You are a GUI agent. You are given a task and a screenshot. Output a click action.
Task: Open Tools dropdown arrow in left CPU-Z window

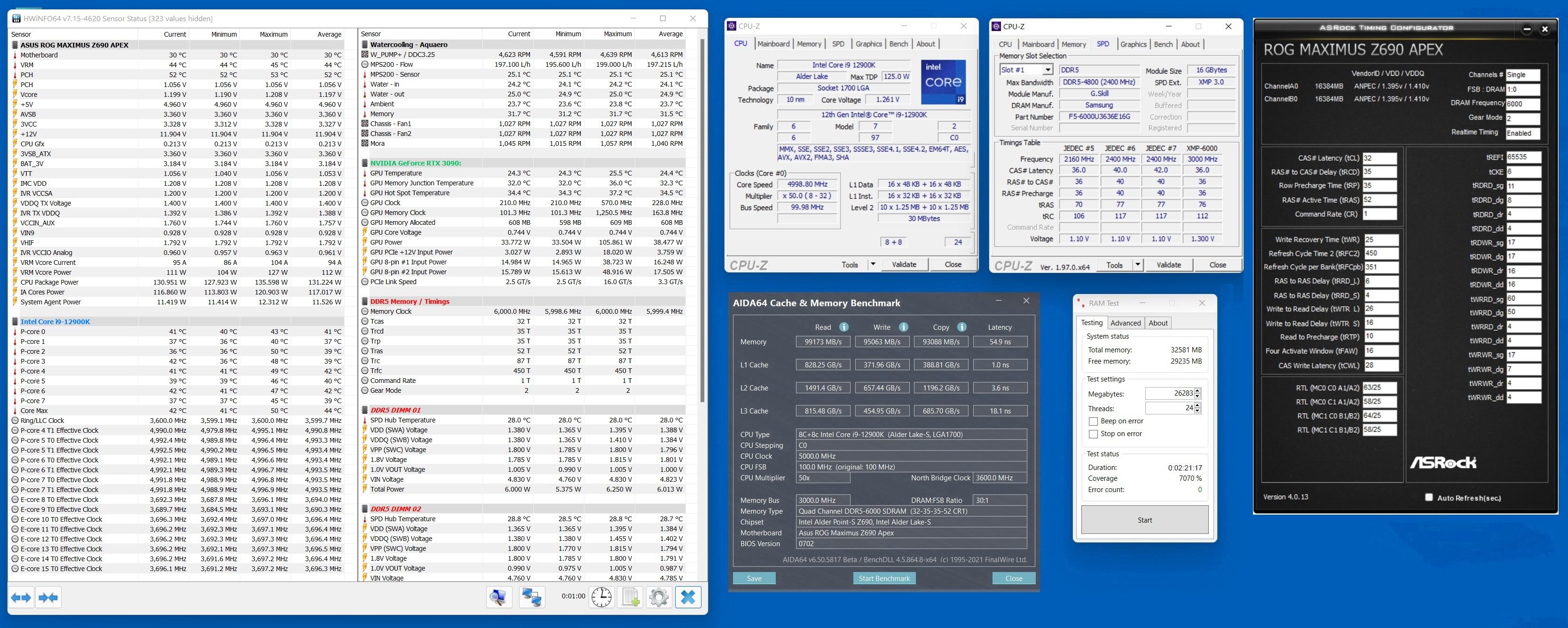[872, 264]
